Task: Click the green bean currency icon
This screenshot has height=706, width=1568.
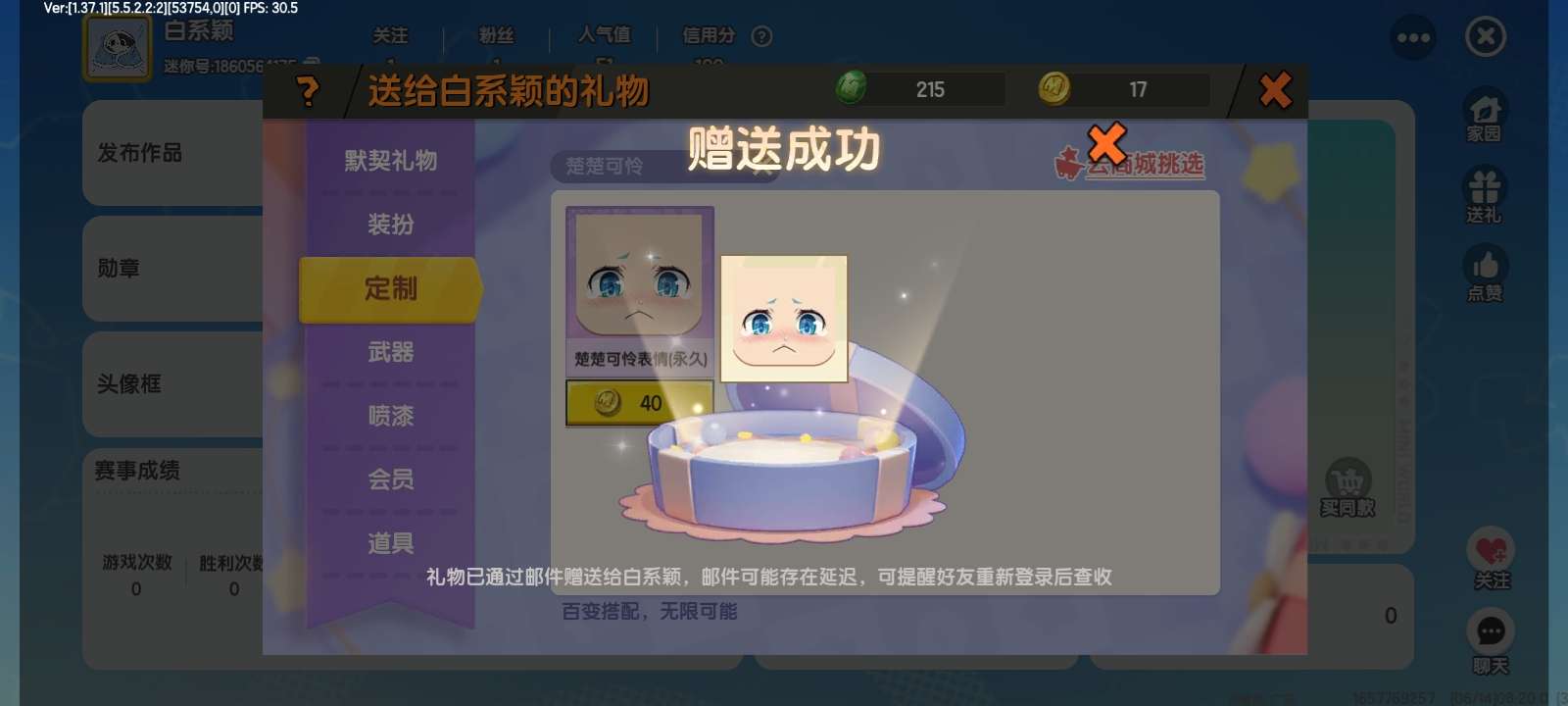Action: pyautogui.click(x=851, y=88)
